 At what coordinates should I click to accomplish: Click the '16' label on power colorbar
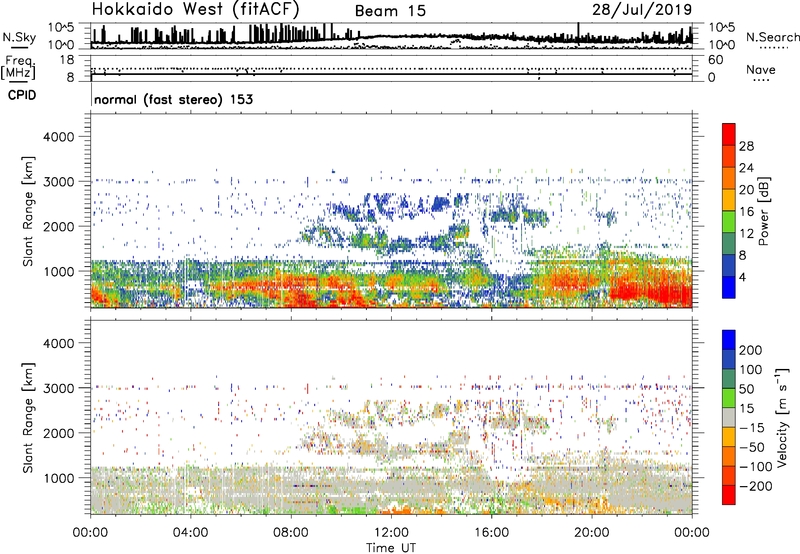coord(746,212)
